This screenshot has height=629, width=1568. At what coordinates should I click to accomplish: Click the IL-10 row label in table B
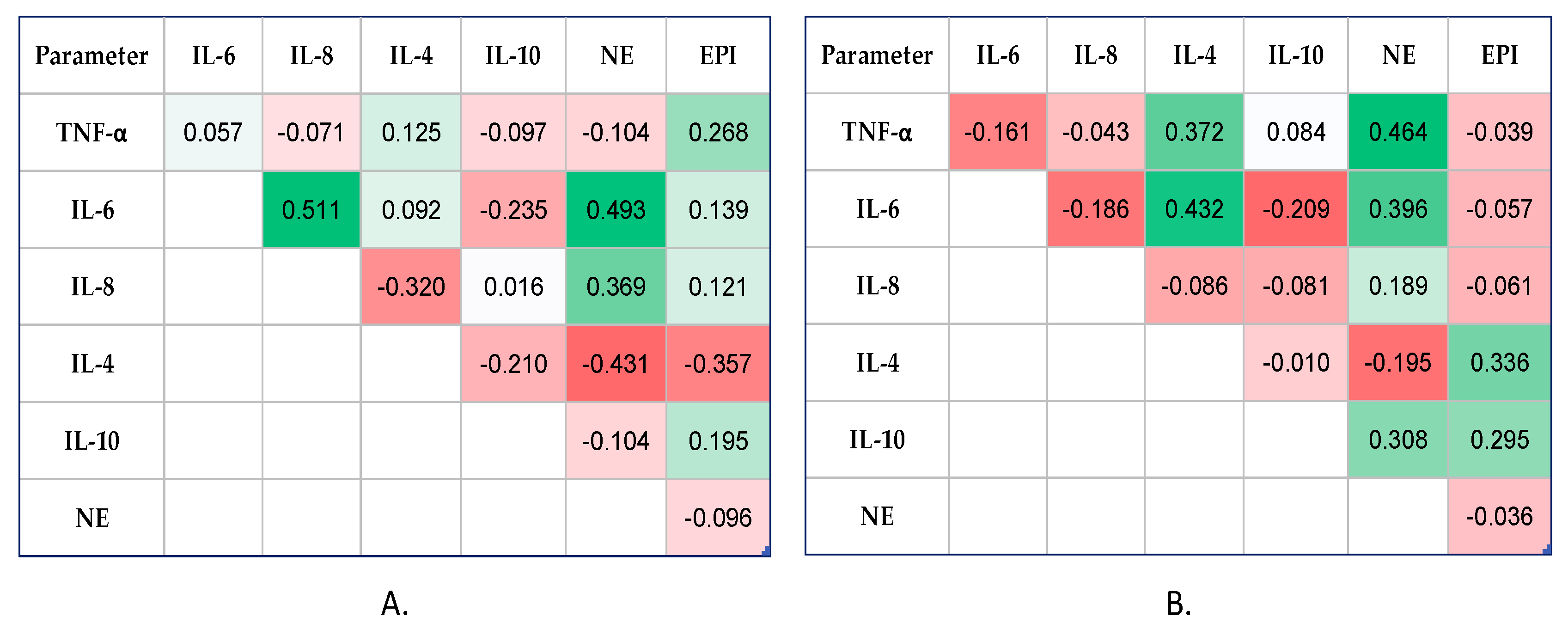coord(877,440)
